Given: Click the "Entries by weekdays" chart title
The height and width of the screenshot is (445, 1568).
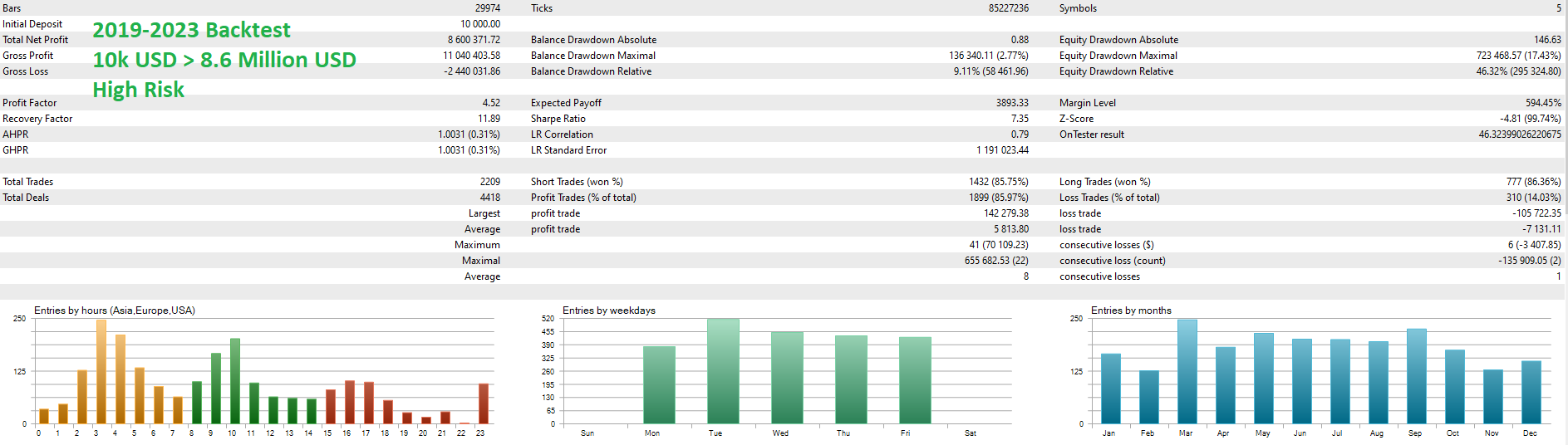Looking at the screenshot, I should coord(608,311).
